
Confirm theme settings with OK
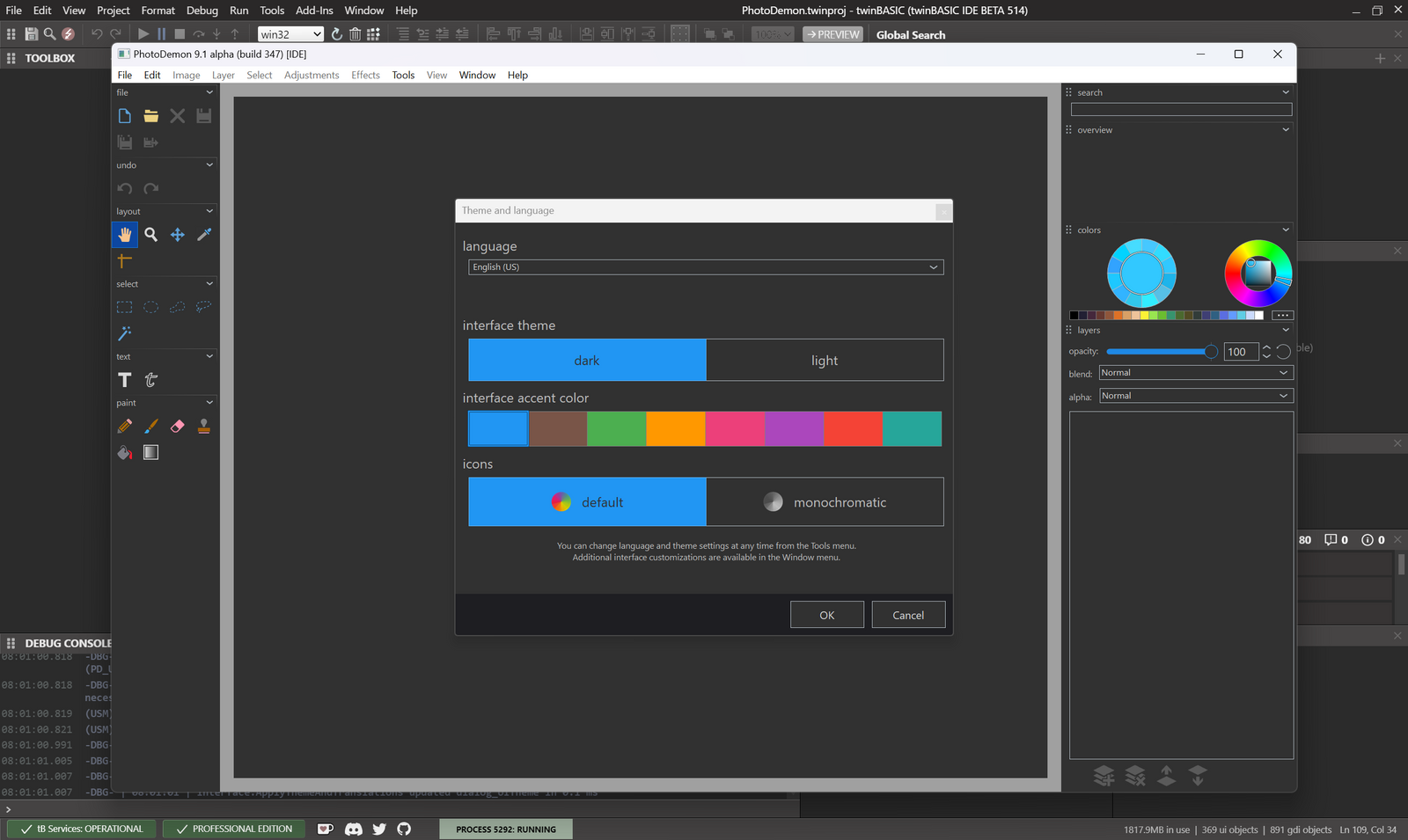pos(826,614)
